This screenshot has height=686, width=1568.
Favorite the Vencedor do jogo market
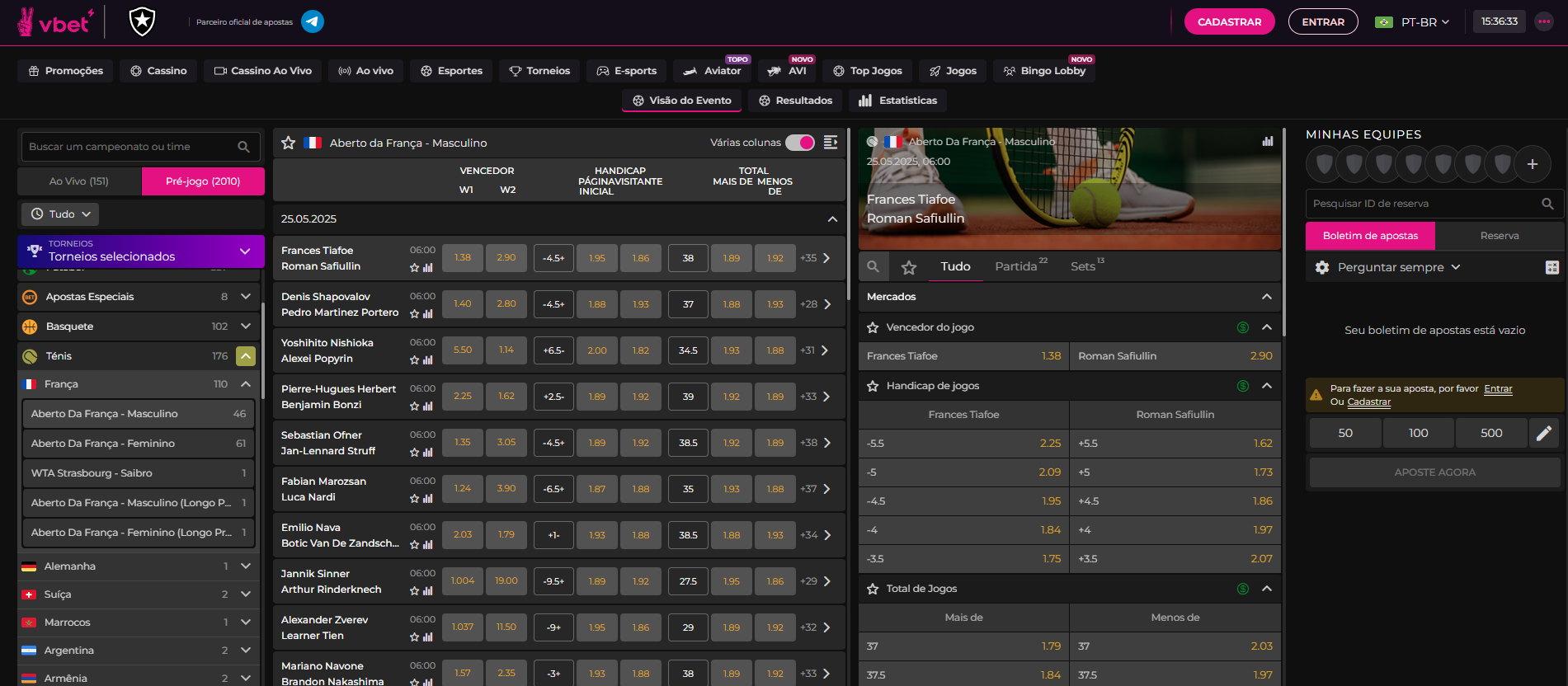coord(873,327)
